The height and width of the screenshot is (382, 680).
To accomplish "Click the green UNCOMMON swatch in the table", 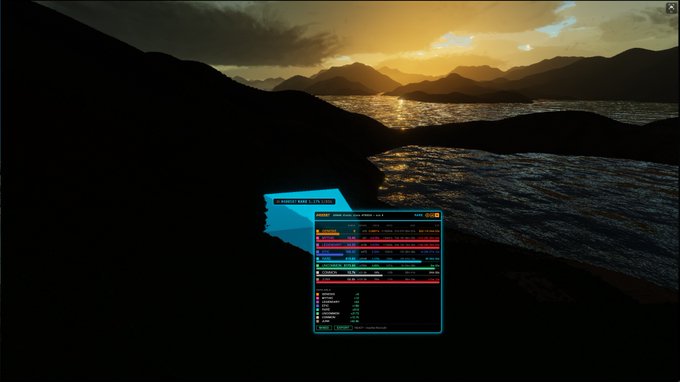I will pyautogui.click(x=317, y=265).
